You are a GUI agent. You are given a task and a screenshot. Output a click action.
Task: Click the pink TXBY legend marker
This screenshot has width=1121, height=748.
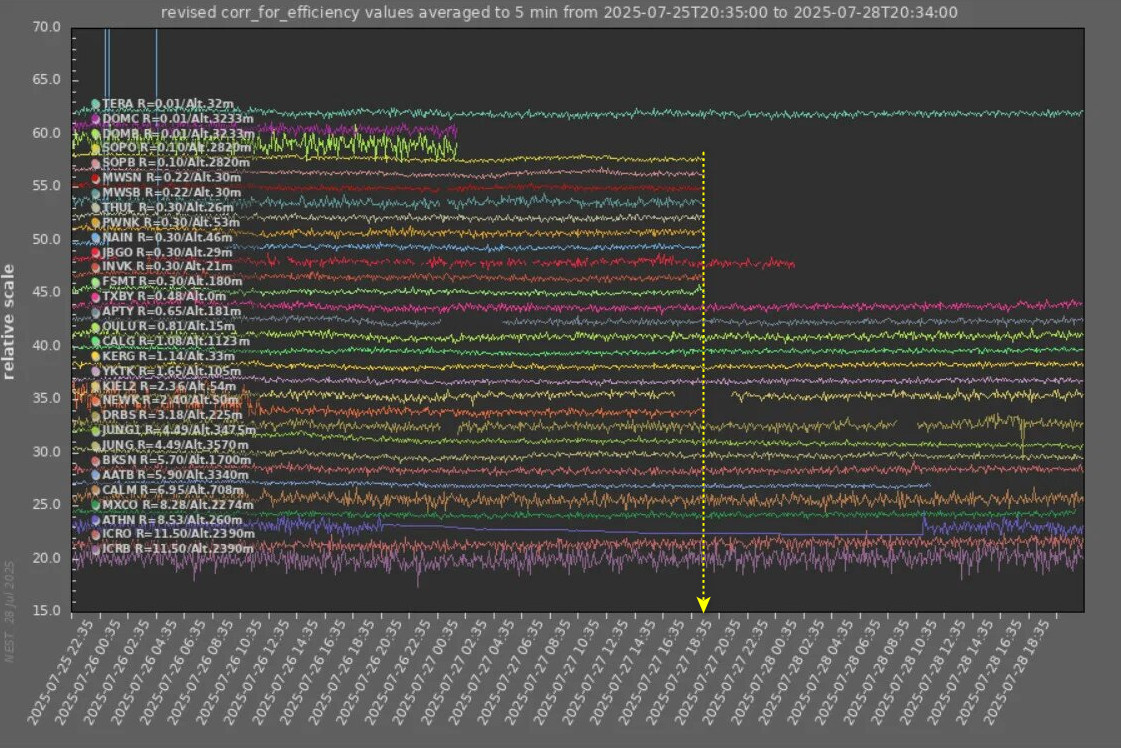95,297
